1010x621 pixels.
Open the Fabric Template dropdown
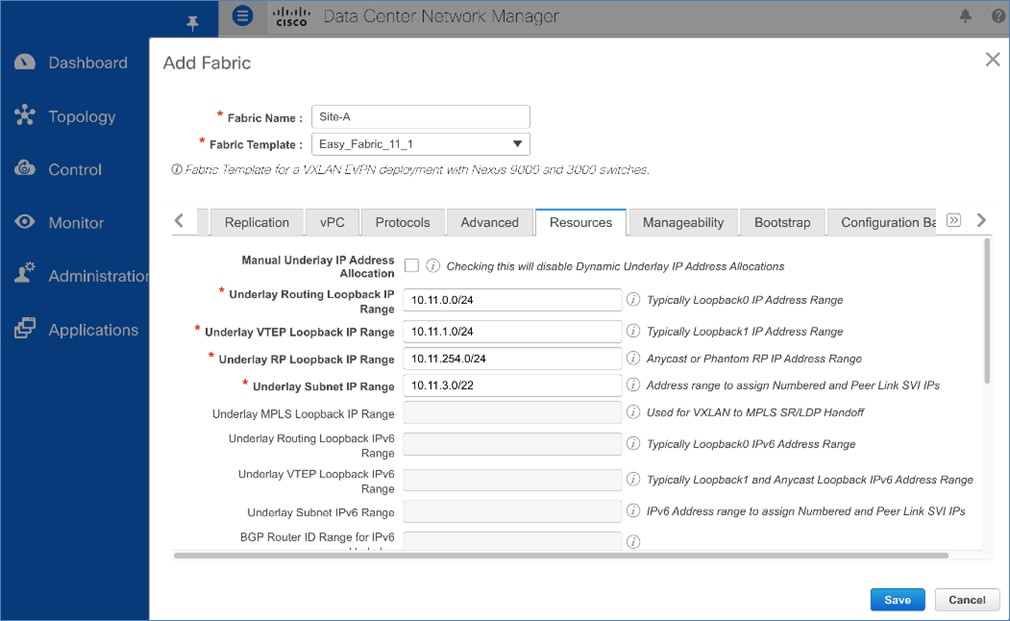(421, 144)
